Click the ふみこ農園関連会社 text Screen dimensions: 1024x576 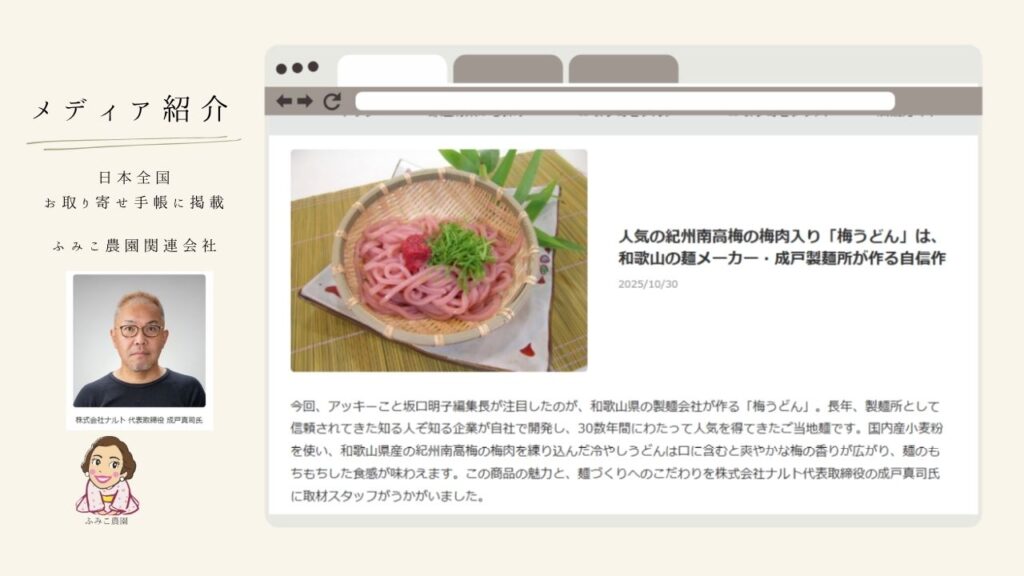click(x=135, y=246)
